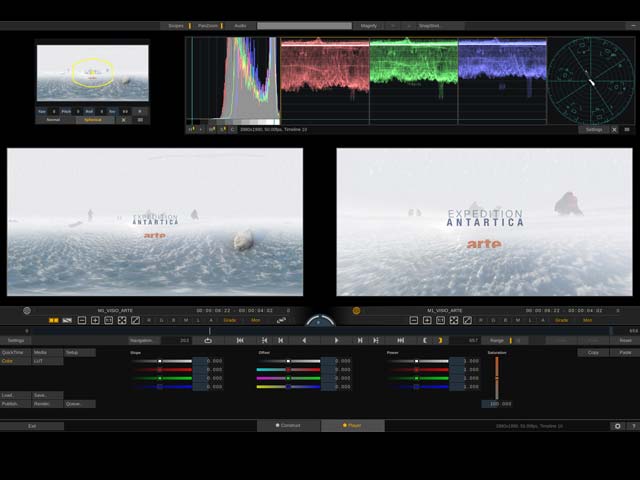640x480 pixels.
Task: Switch to the Media tab
Action: (48, 353)
